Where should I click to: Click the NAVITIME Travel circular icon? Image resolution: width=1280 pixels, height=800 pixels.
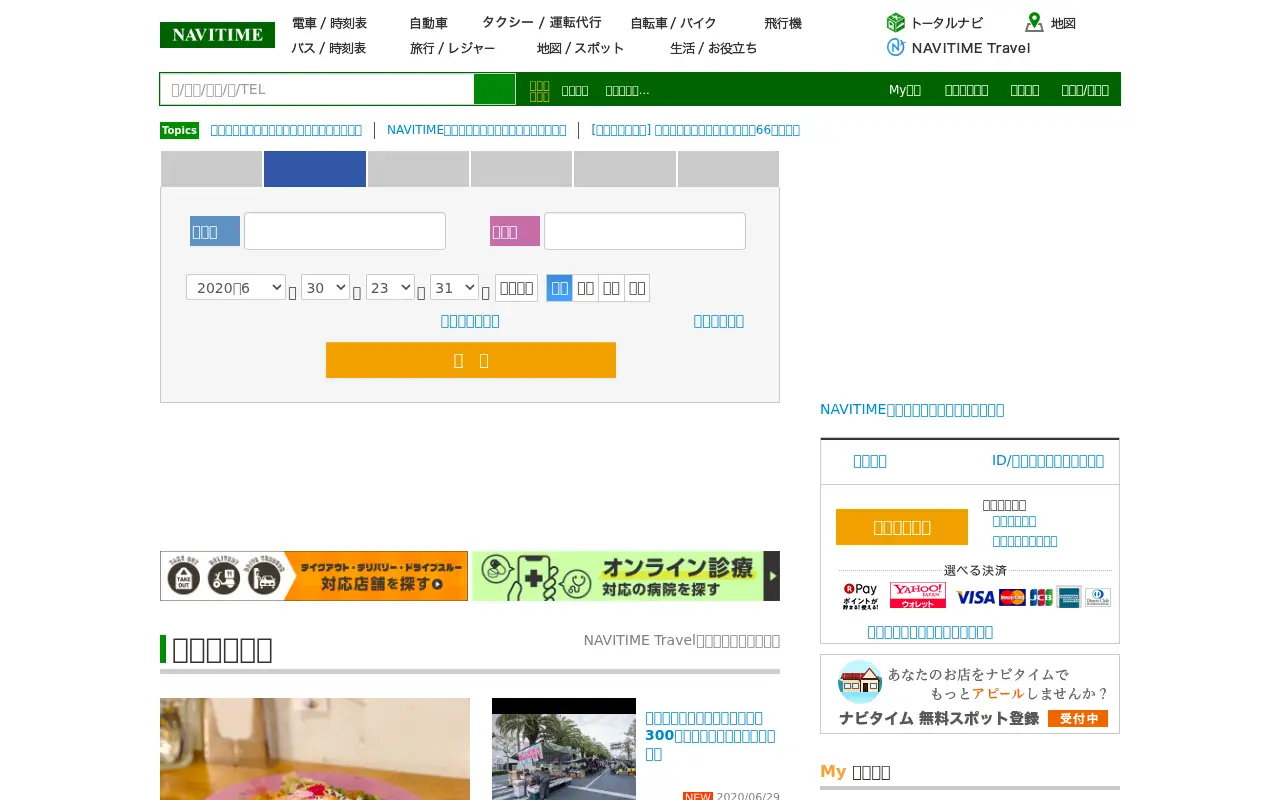[x=896, y=47]
